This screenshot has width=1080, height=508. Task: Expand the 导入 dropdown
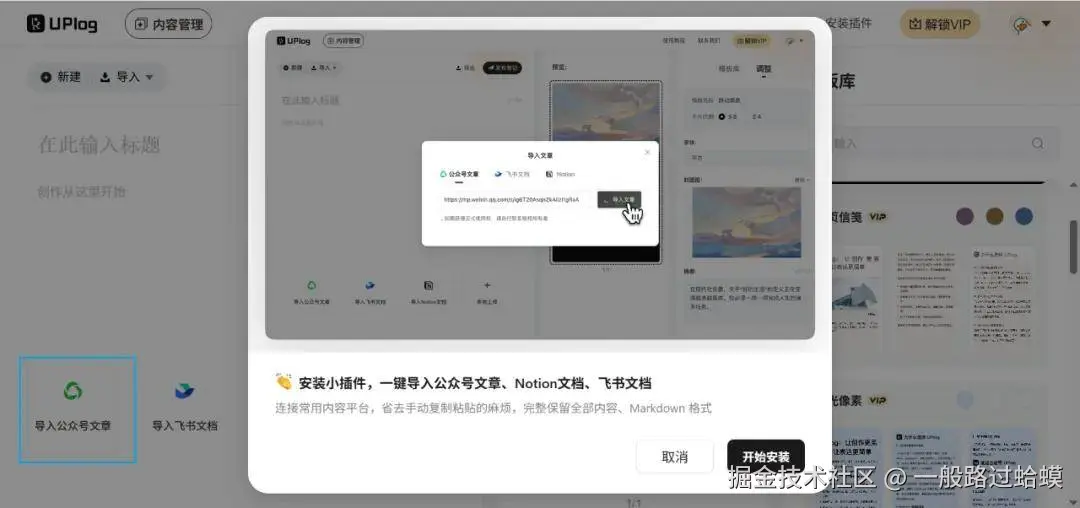point(127,77)
